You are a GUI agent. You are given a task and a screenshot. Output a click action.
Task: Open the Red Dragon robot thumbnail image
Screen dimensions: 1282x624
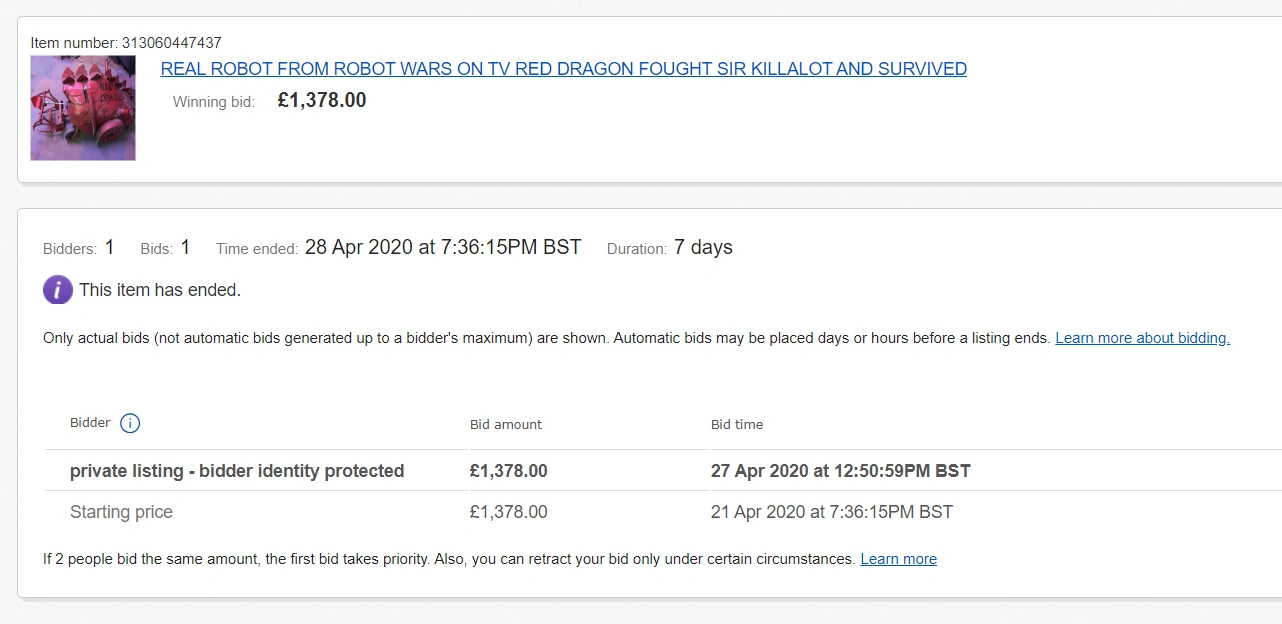[x=83, y=108]
